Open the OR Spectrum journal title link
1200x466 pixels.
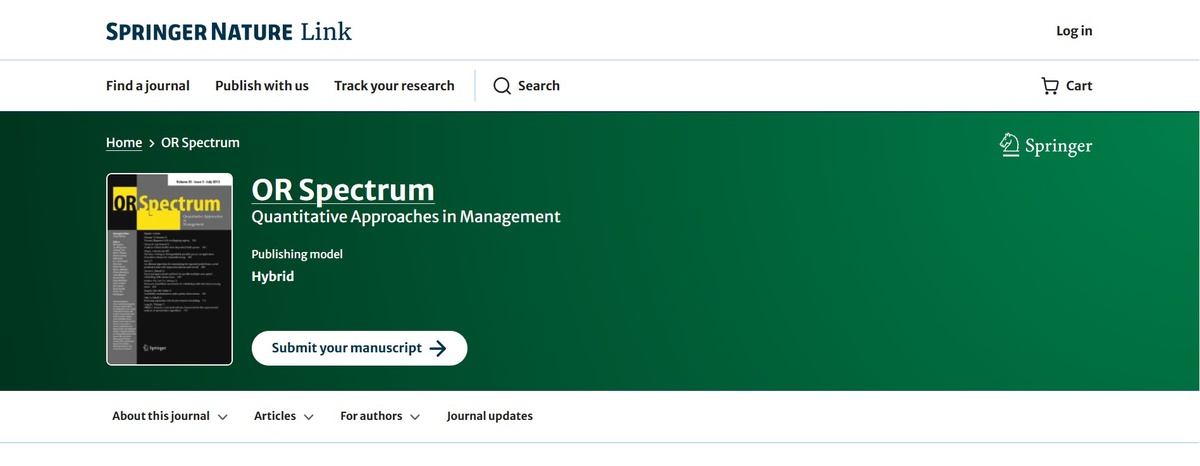click(x=343, y=190)
